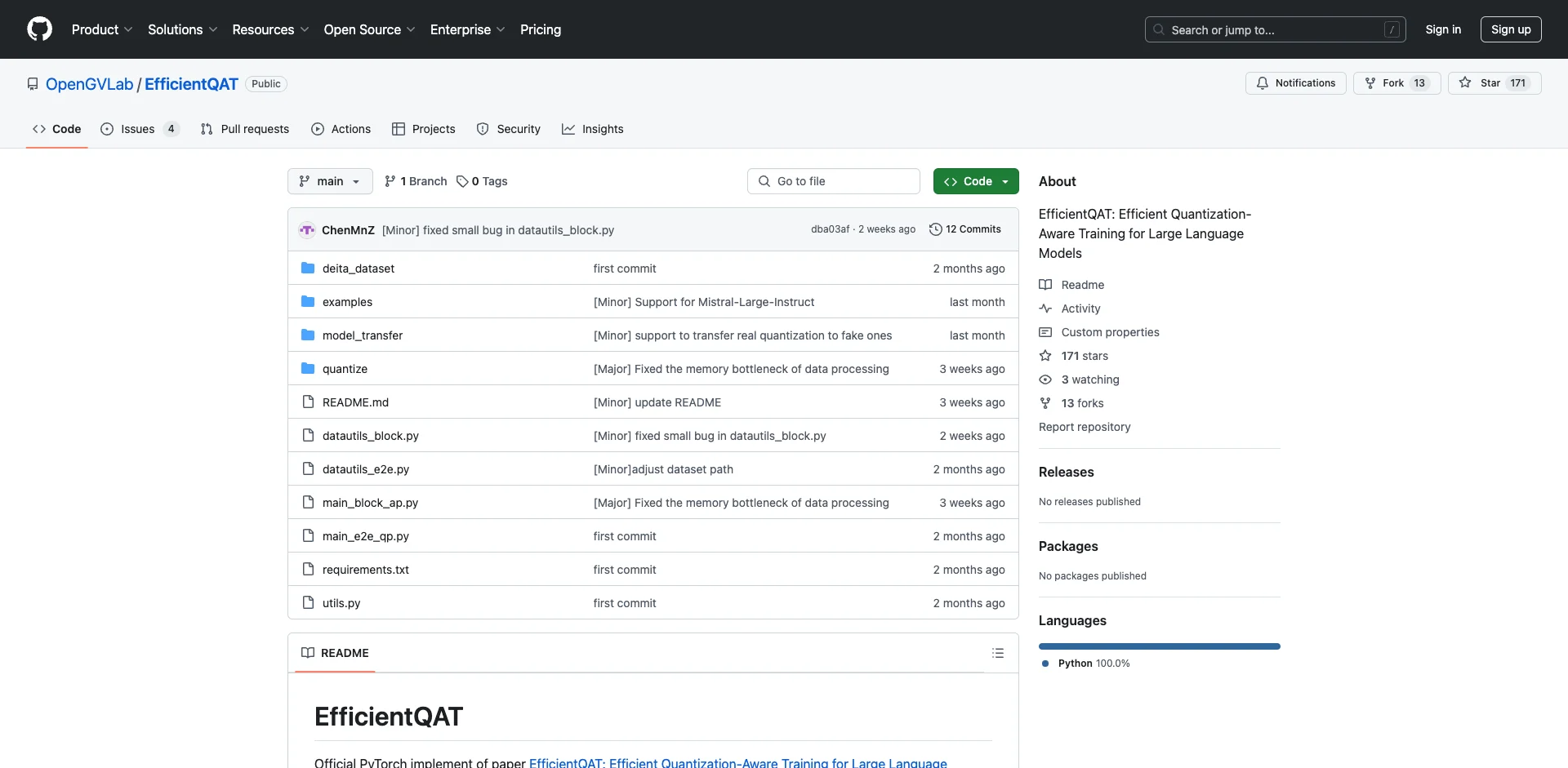Open commit hash dba03af
The height and width of the screenshot is (768, 1568).
click(x=830, y=229)
